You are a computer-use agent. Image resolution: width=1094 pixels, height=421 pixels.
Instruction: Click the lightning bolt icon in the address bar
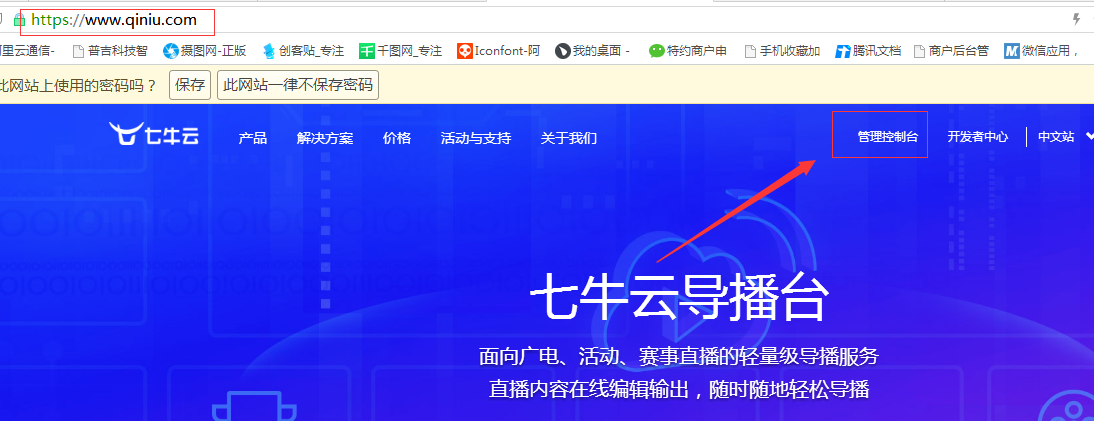1076,20
